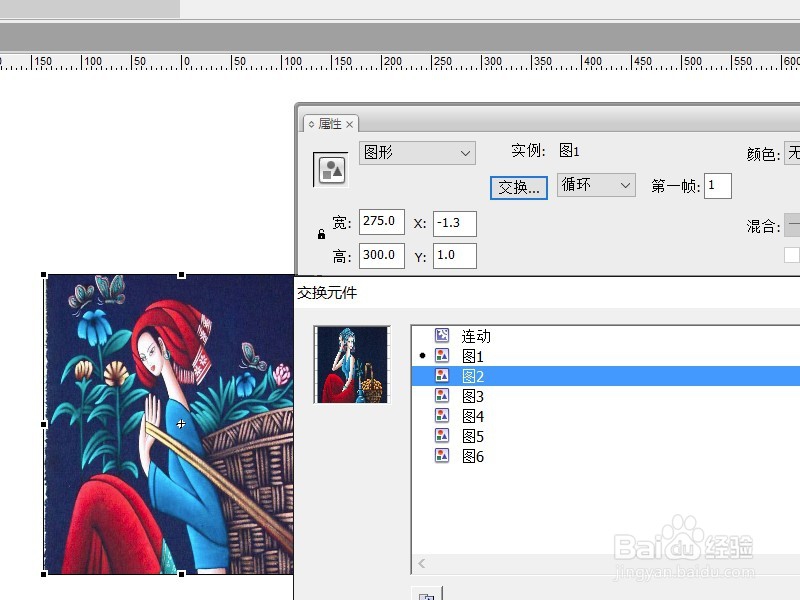
Task: Click the 交换... swap symbol button
Action: click(x=518, y=187)
